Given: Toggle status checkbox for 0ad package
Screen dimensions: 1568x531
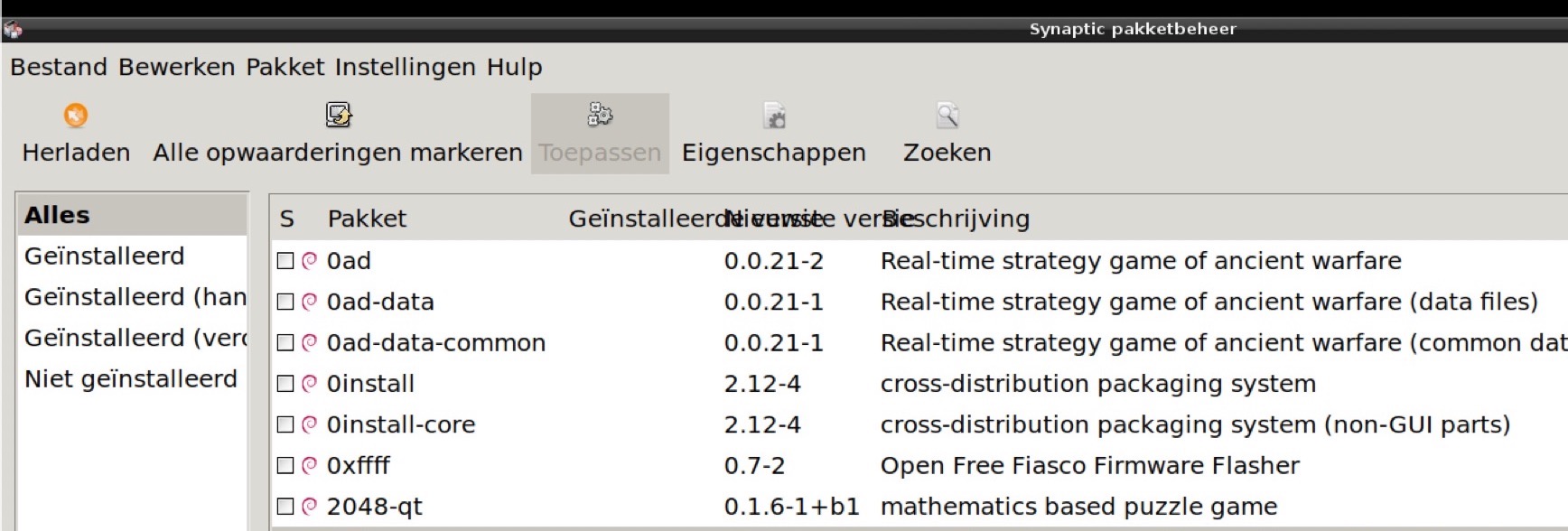Looking at the screenshot, I should tap(285, 260).
